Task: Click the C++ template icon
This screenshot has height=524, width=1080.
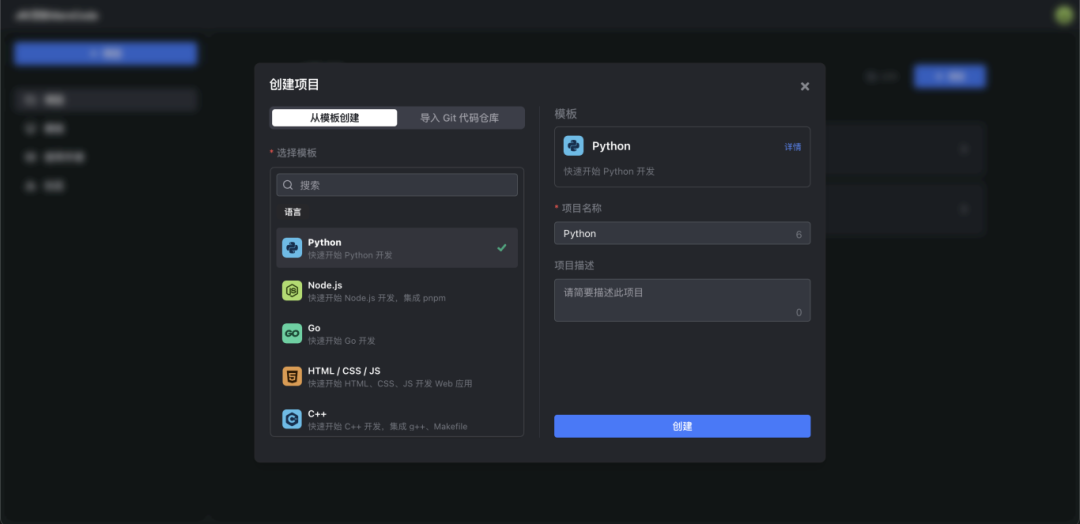Action: [x=292, y=419]
